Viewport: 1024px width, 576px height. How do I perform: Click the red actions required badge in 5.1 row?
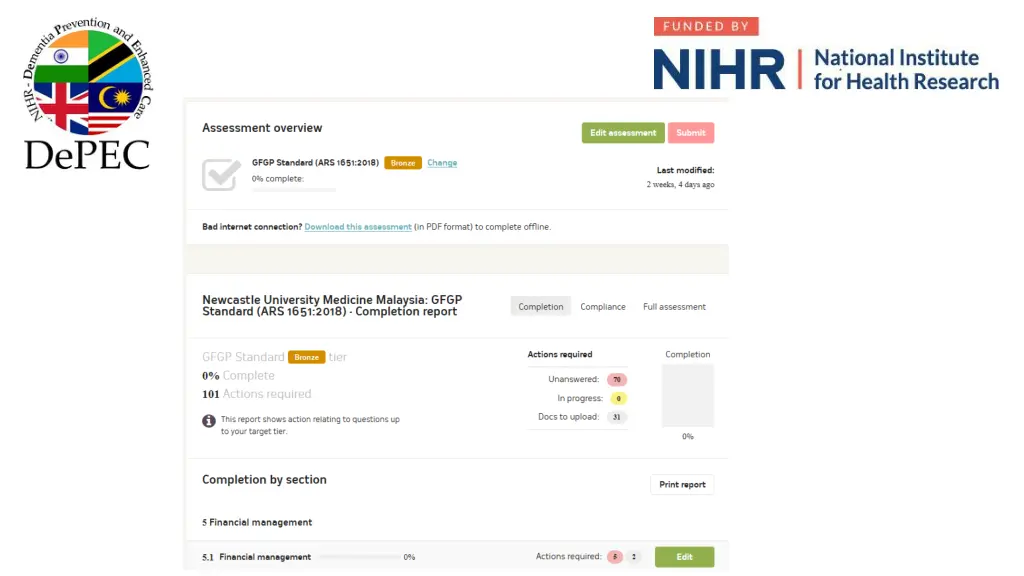(615, 557)
